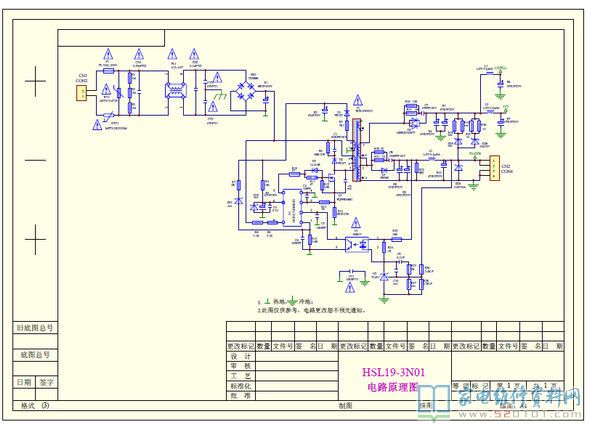Screen dimensions: 590x425
Task: Select the 旧底图总号 cell
Action: pyautogui.click(x=35, y=328)
